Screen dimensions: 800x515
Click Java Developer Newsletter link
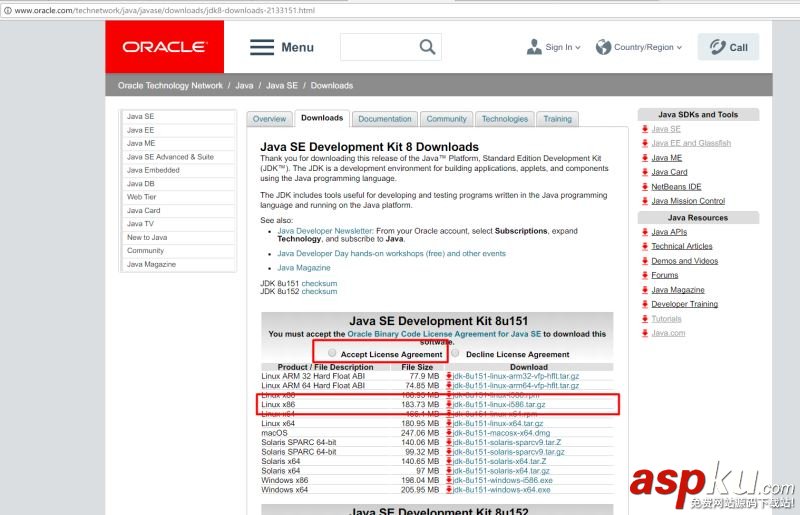326,231
